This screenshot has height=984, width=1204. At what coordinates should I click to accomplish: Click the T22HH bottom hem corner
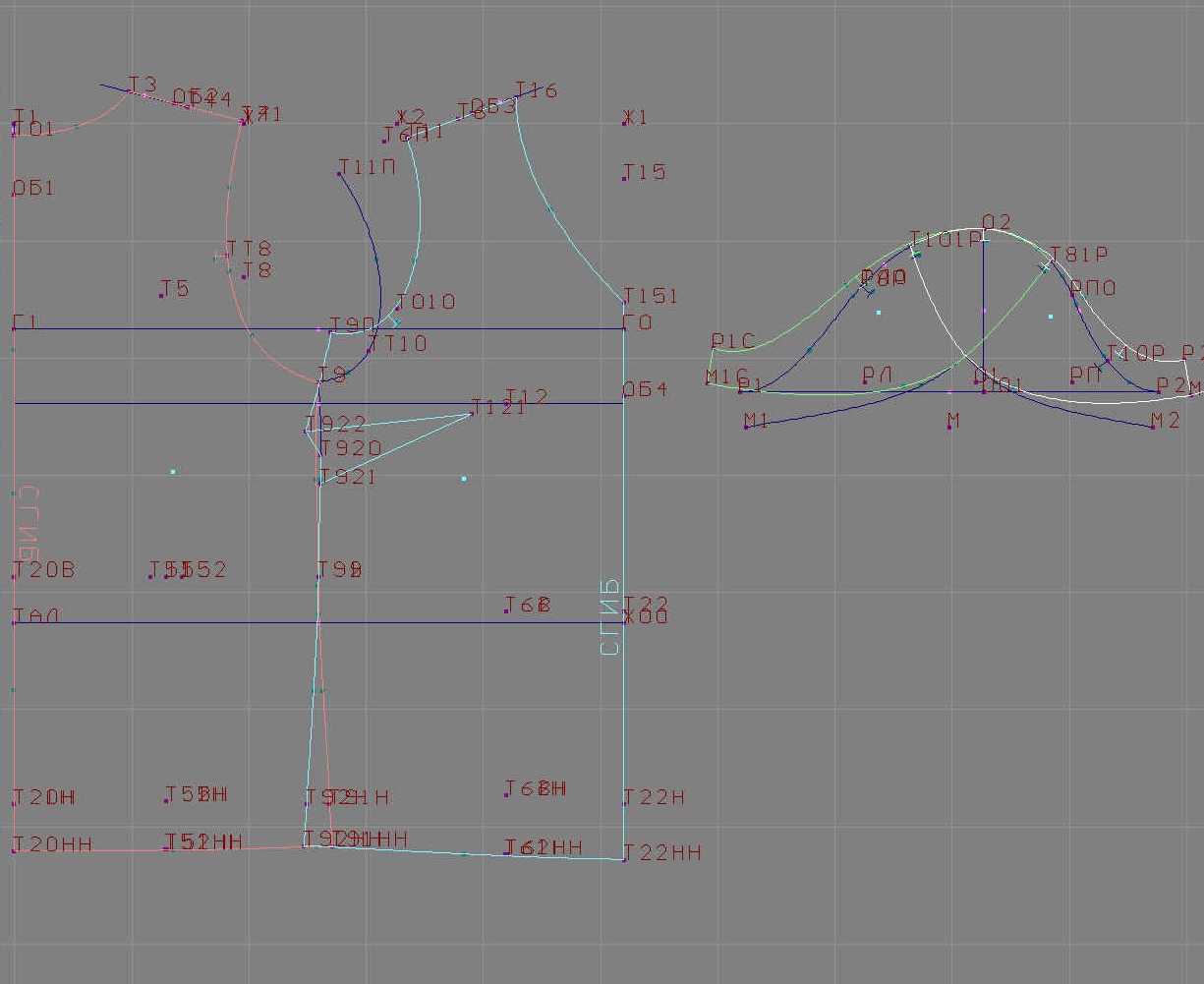[624, 859]
